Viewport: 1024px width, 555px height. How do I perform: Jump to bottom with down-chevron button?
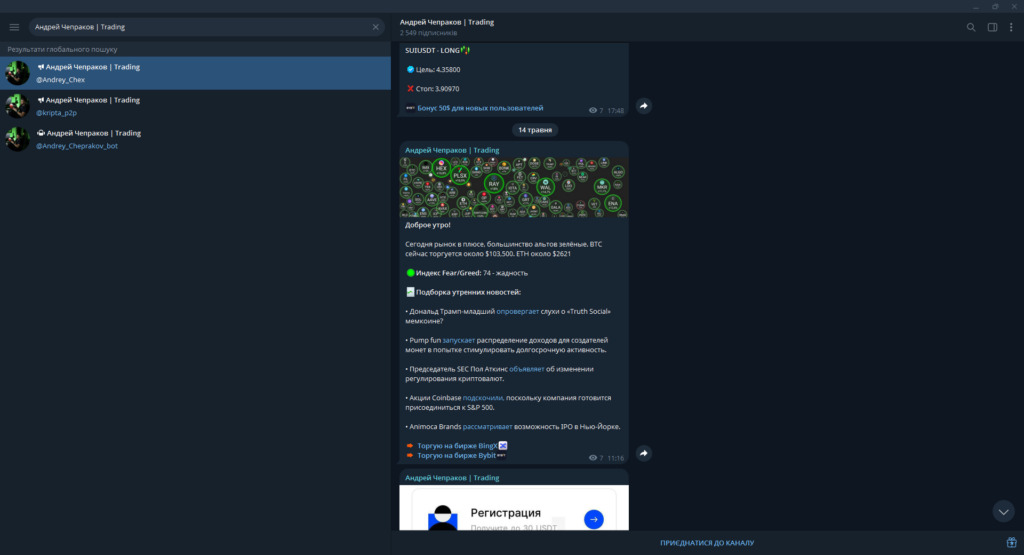click(1003, 511)
